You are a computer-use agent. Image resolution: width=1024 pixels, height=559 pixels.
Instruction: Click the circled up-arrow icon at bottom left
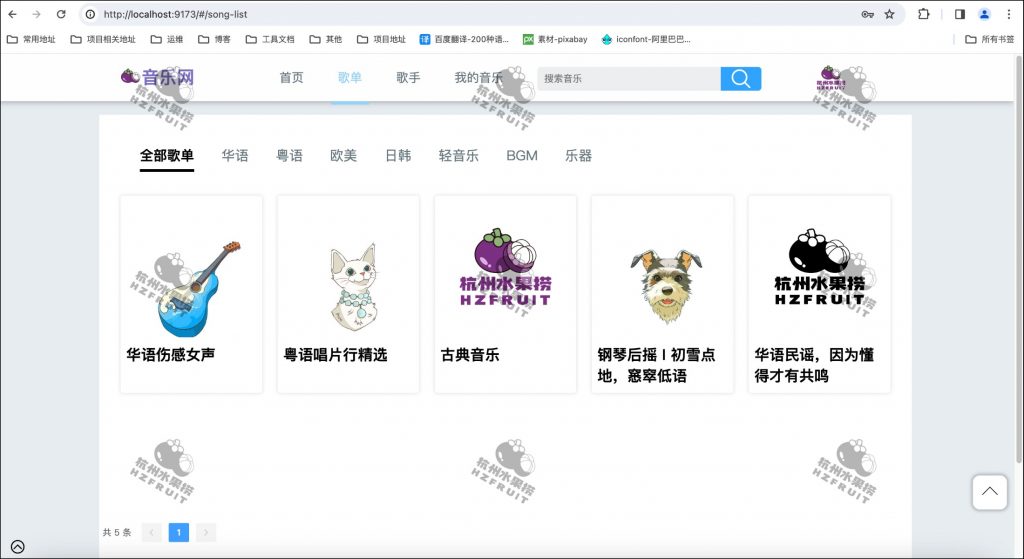[x=18, y=547]
